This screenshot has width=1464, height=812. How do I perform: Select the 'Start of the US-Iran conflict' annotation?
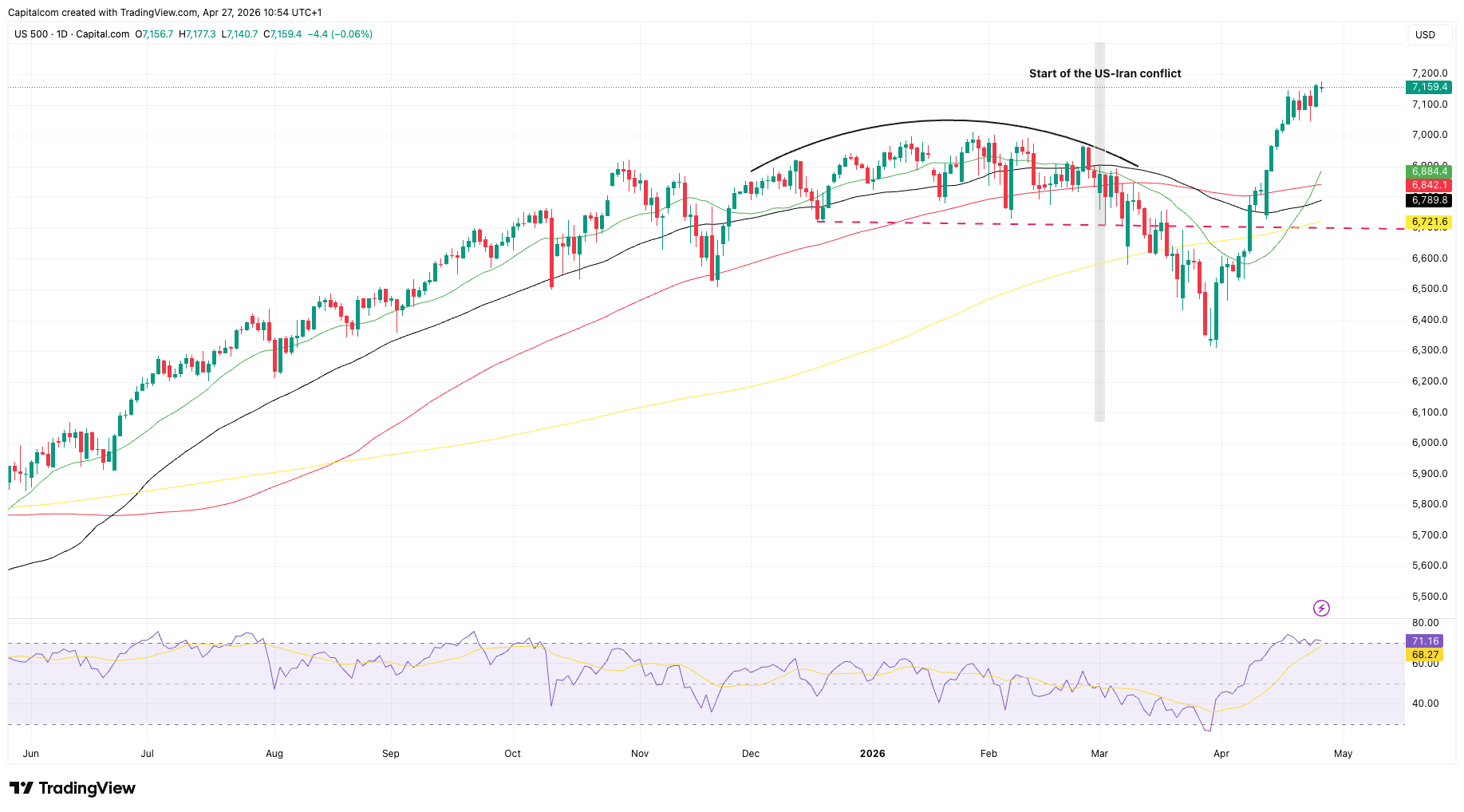click(1104, 73)
